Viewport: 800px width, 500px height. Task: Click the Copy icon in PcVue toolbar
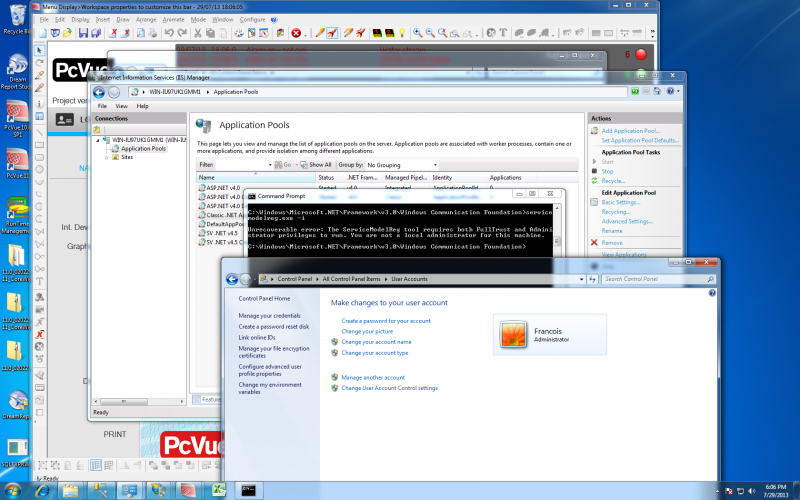(x=210, y=33)
